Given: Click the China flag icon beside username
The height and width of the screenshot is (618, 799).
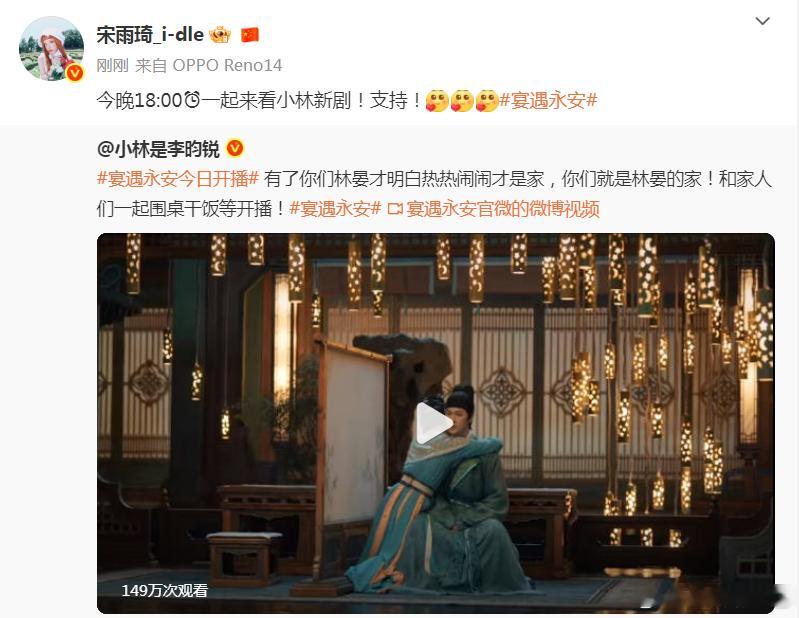Looking at the screenshot, I should click(x=250, y=35).
